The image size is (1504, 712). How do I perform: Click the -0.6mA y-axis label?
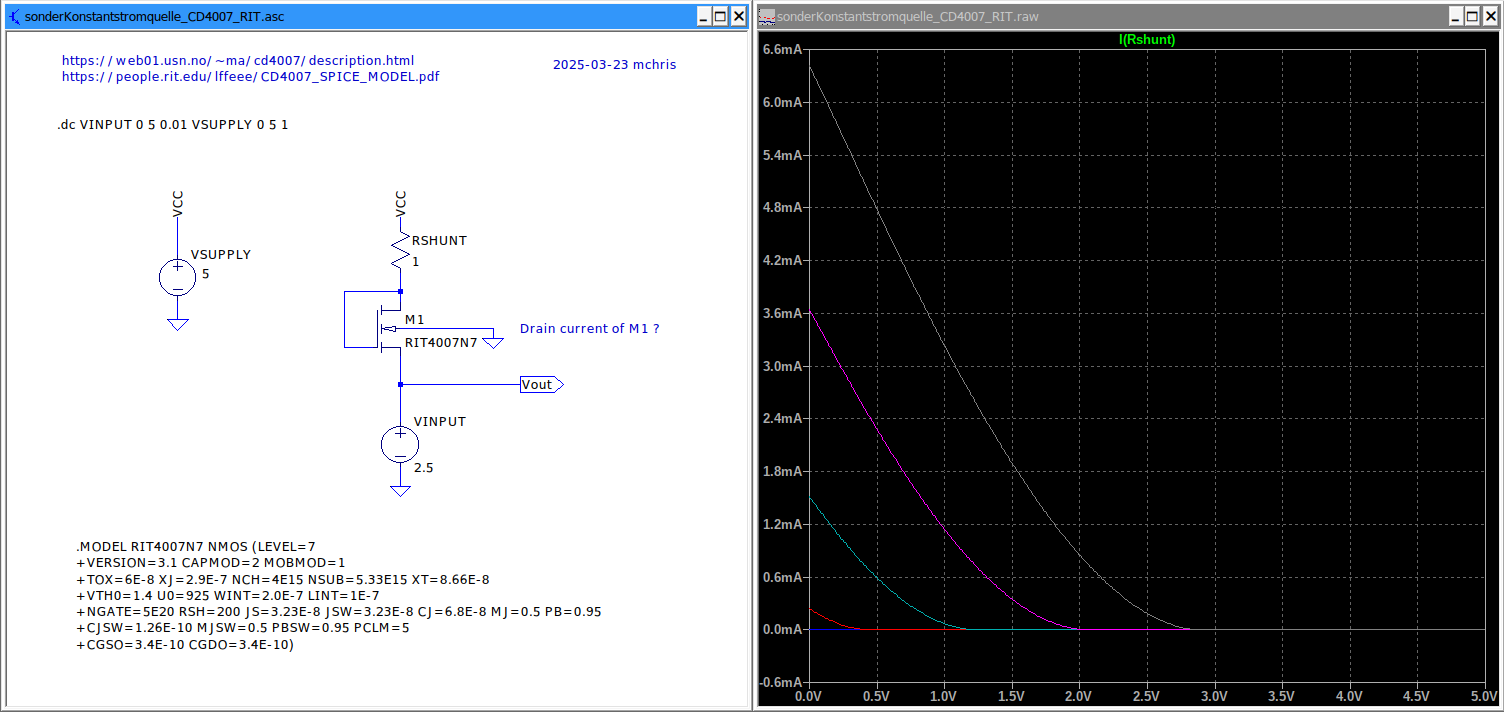point(780,682)
